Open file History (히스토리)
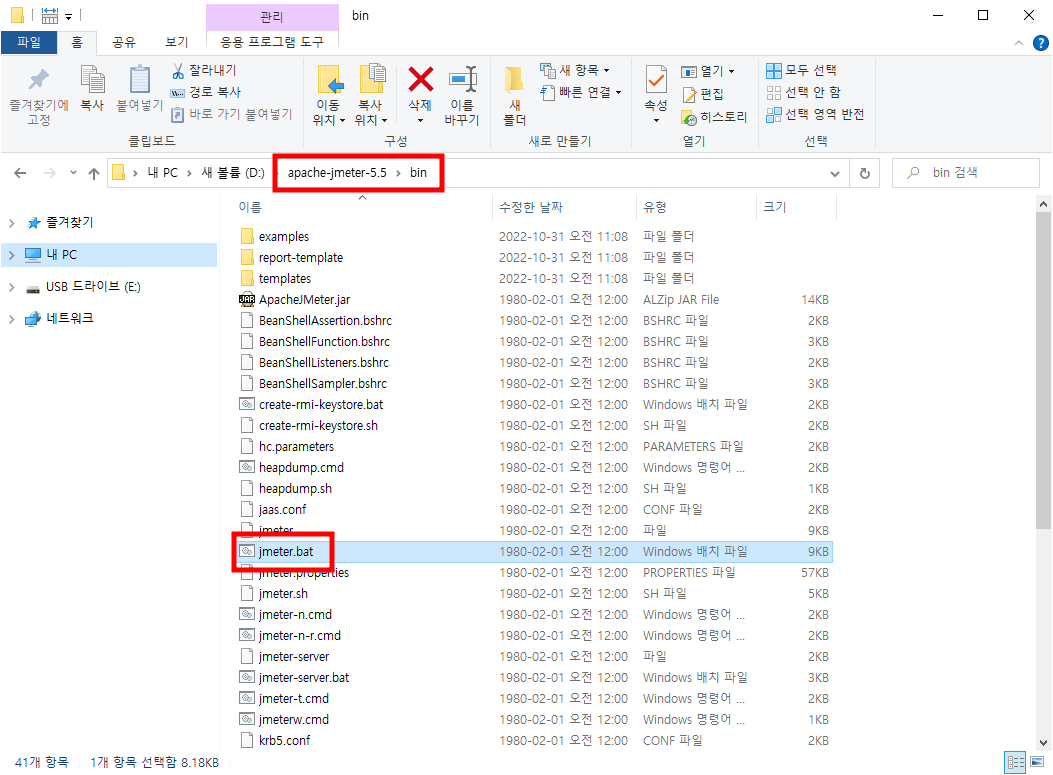The height and width of the screenshot is (775, 1053). 714,117
